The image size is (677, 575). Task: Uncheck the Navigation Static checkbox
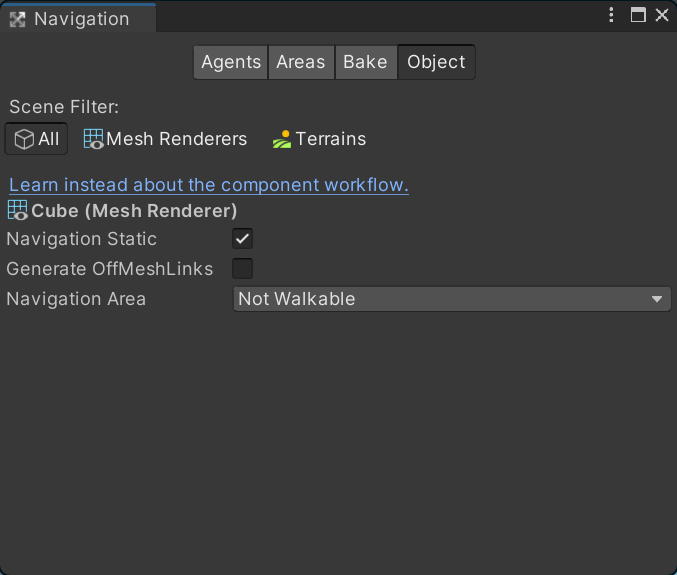point(242,239)
